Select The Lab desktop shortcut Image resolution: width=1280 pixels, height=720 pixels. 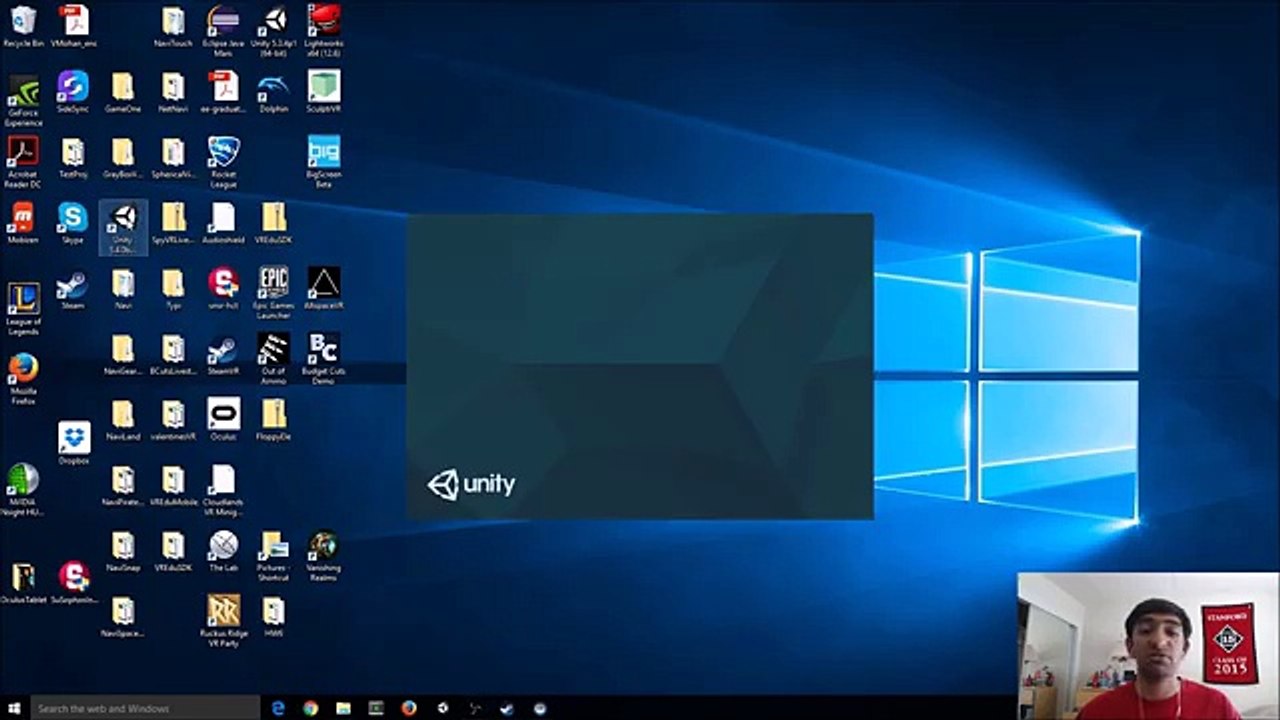click(x=223, y=551)
